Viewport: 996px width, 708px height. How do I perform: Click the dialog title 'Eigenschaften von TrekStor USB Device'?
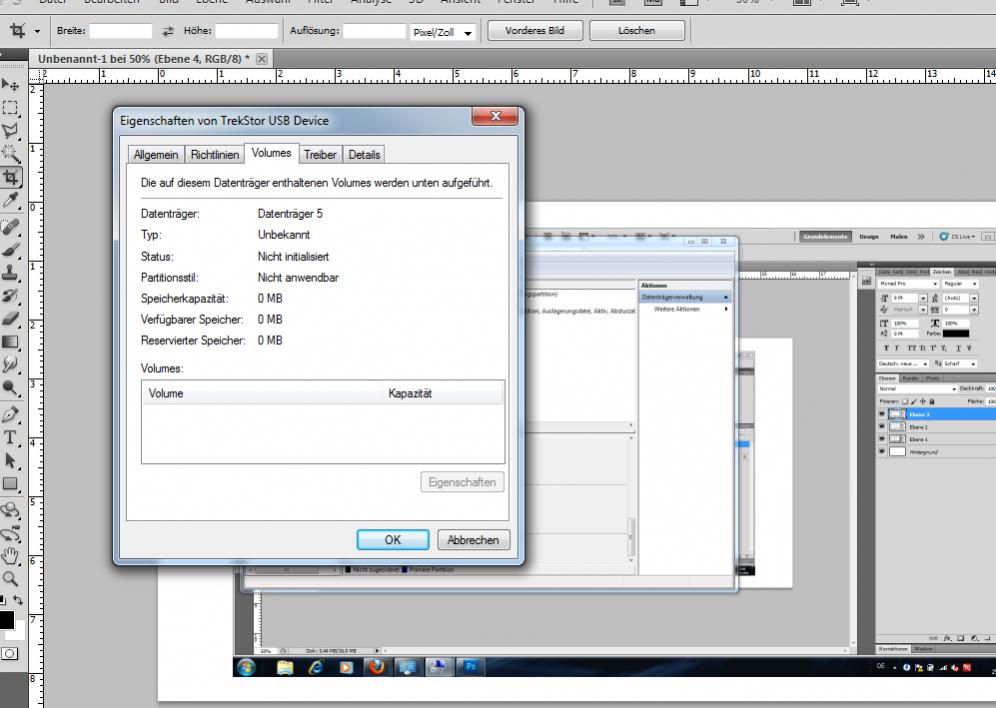[x=224, y=121]
